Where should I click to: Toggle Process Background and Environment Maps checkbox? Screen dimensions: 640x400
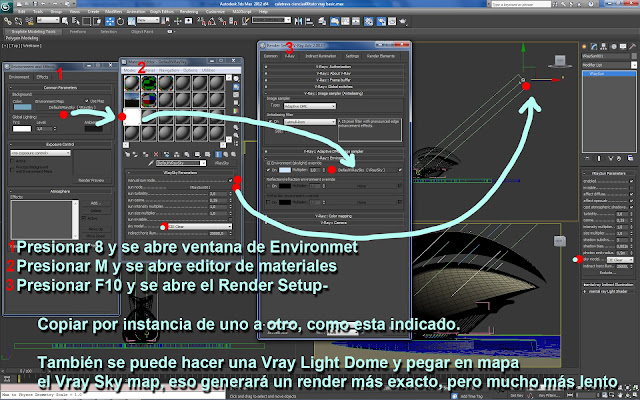coord(13,169)
